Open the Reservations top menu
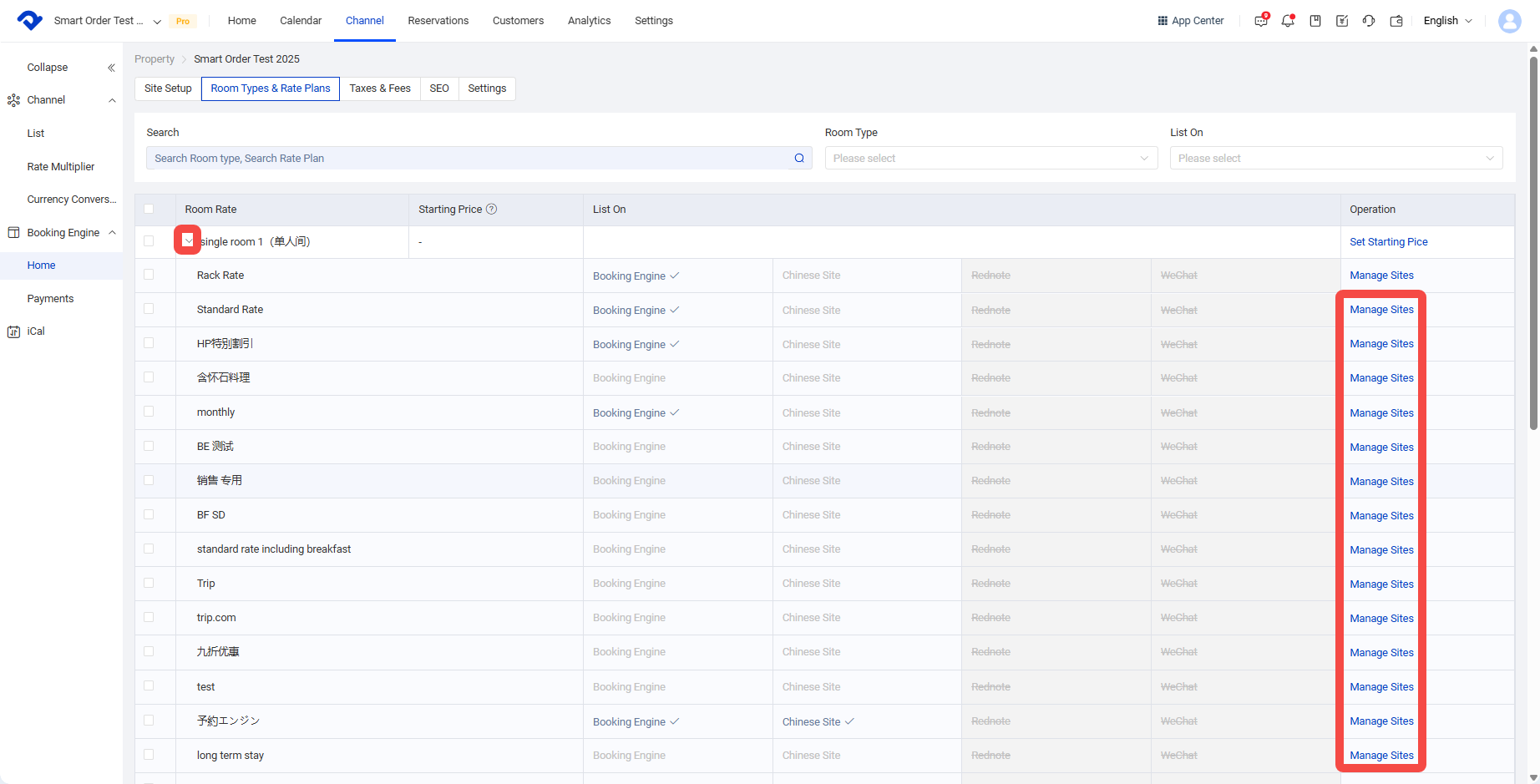Image resolution: width=1540 pixels, height=784 pixels. (438, 21)
